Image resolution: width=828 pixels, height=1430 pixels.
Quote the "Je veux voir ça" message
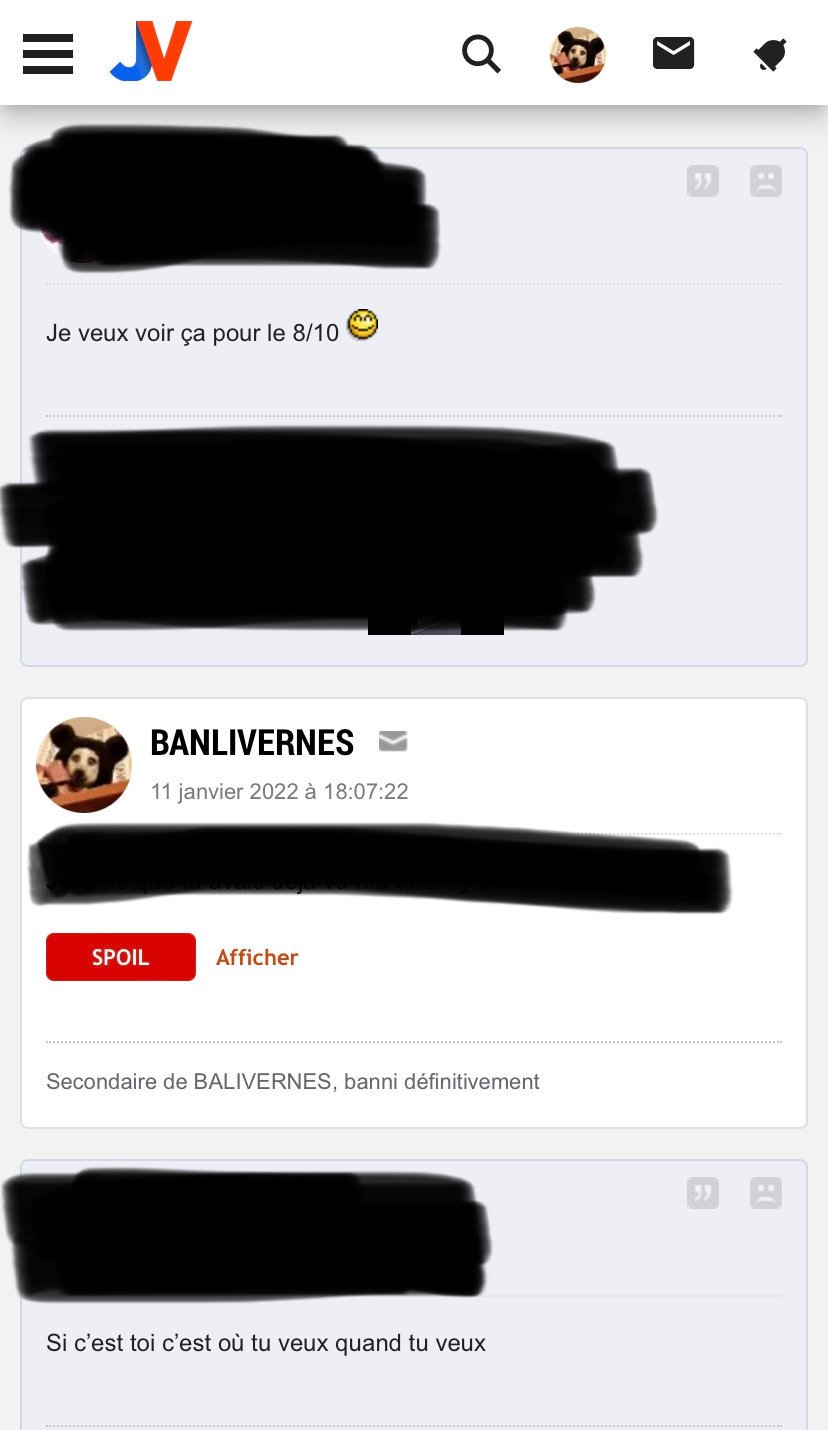click(703, 181)
